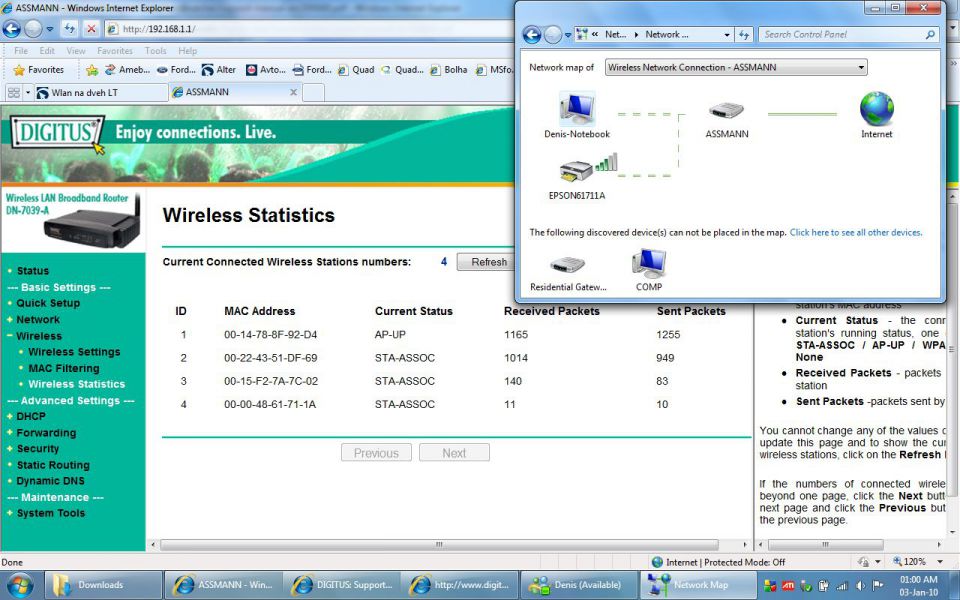The height and width of the screenshot is (600, 960).
Task: Click MAC address 00-14-78-8F-92-D4
Action: (x=271, y=335)
